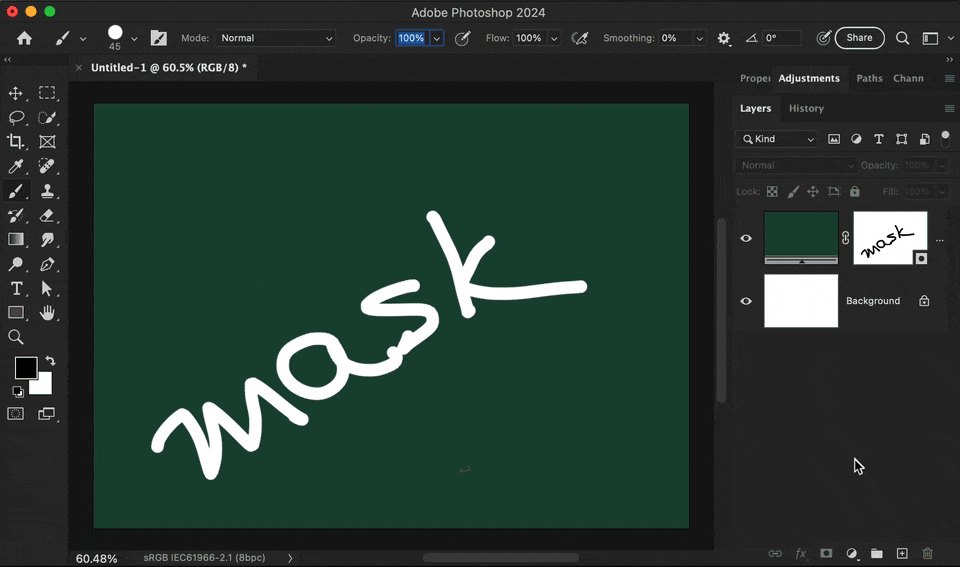This screenshot has height=567, width=960.
Task: Select the Hand tool
Action: pyautogui.click(x=47, y=313)
